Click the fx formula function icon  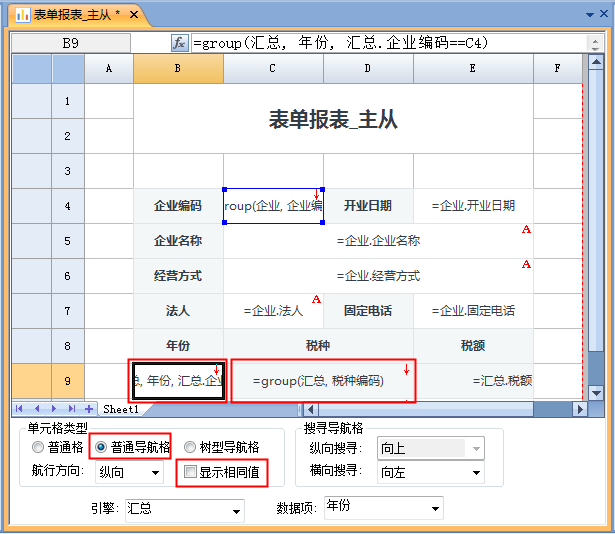[x=180, y=43]
